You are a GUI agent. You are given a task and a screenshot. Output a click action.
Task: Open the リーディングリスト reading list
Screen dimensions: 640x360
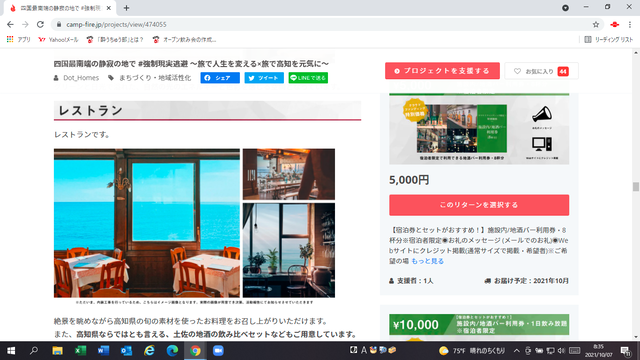tap(609, 40)
